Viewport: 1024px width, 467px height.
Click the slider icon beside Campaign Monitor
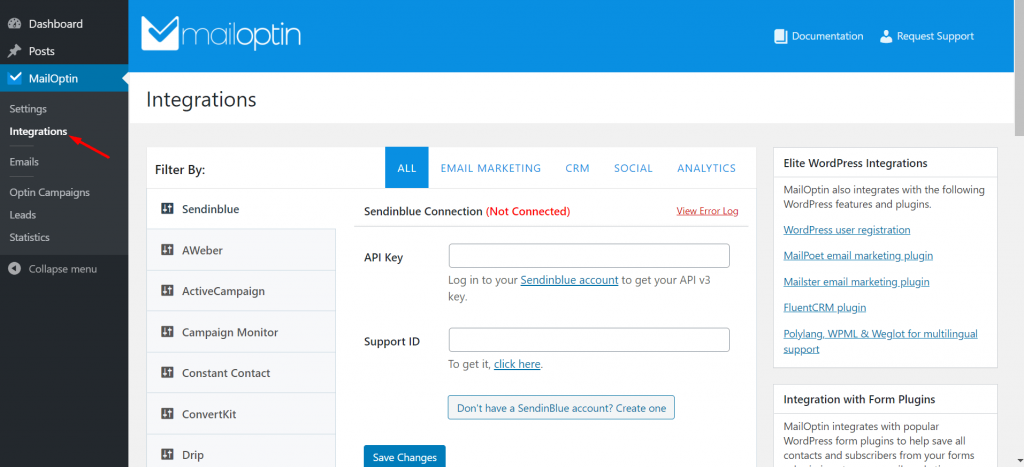167,332
